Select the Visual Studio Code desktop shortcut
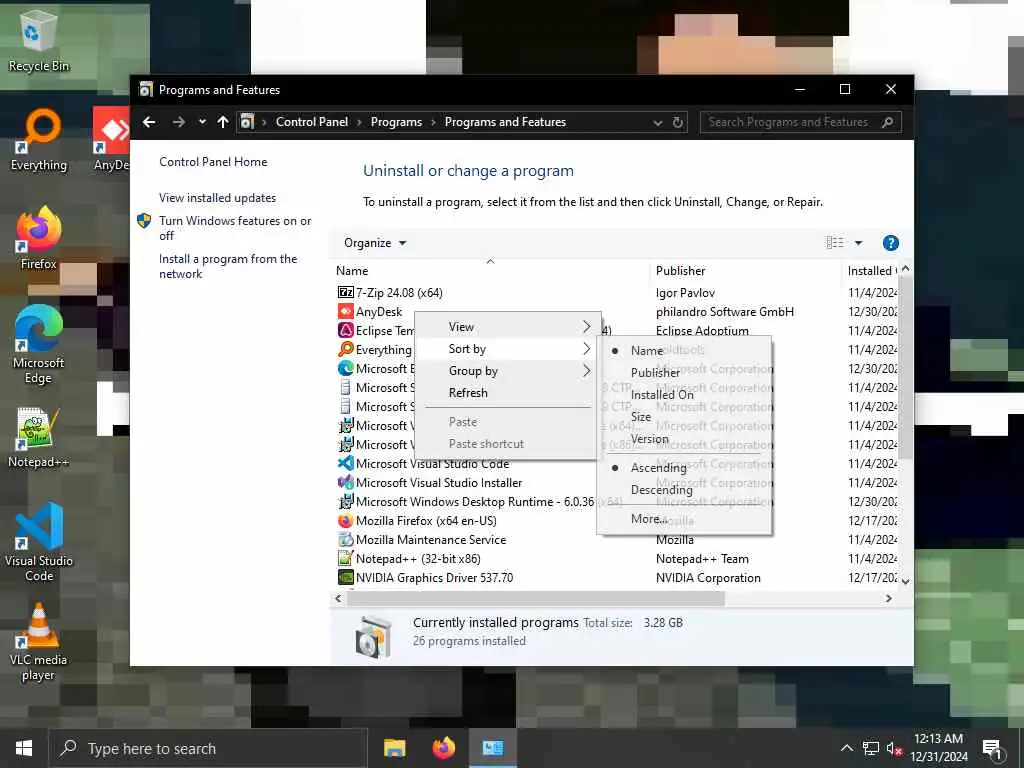1024x768 pixels. (39, 542)
